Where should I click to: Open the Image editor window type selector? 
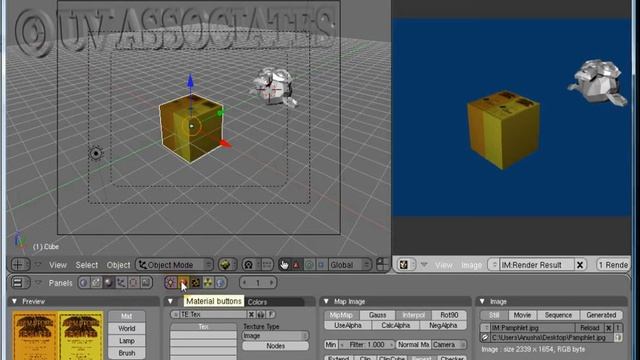tap(406, 264)
